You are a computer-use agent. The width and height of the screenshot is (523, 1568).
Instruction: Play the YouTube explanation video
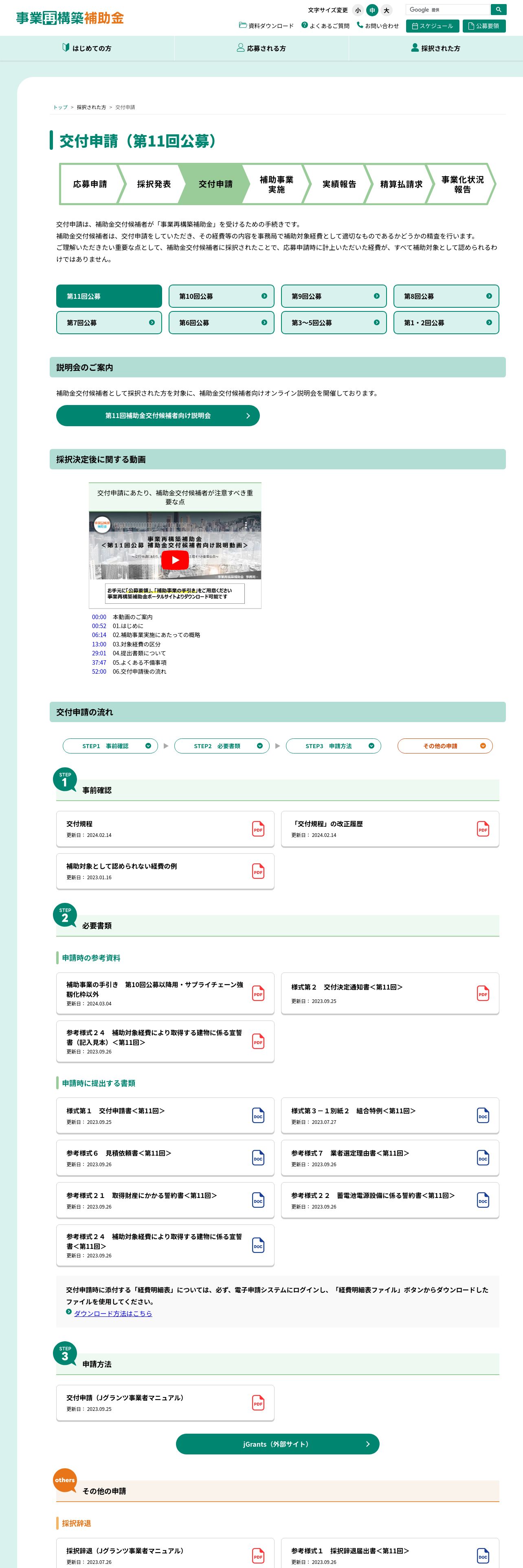point(175,560)
